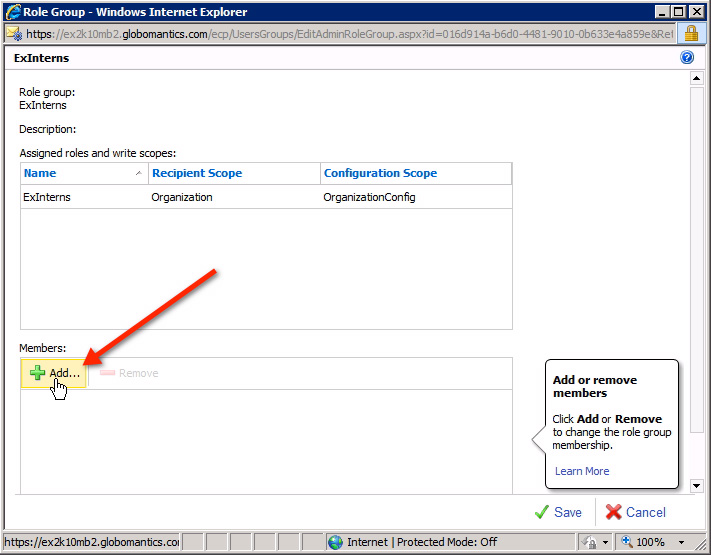The image size is (711, 555).
Task: Click the greyed Remove members button
Action: coord(129,373)
